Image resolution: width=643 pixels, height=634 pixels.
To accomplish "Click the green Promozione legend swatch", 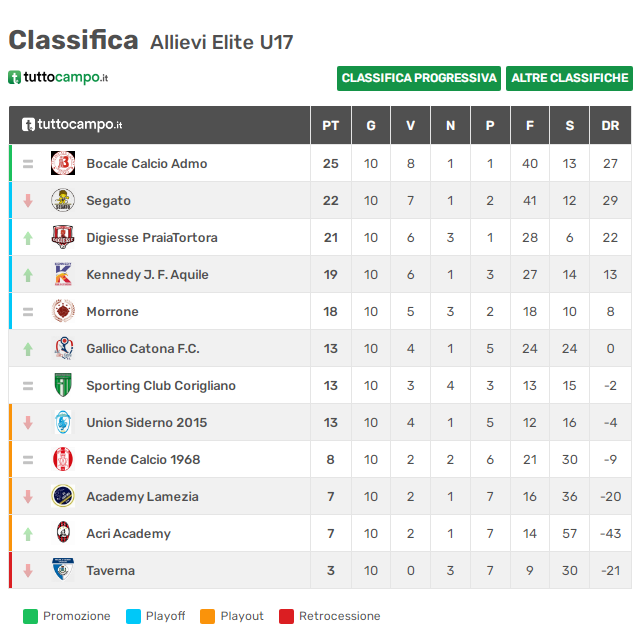I will pyautogui.click(x=30, y=616).
